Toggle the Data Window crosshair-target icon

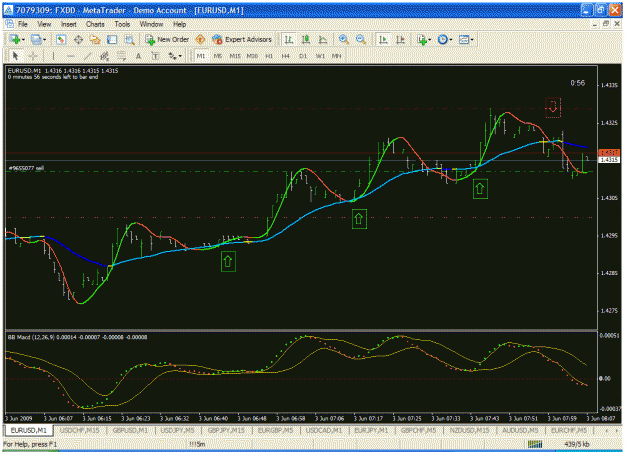coord(78,39)
